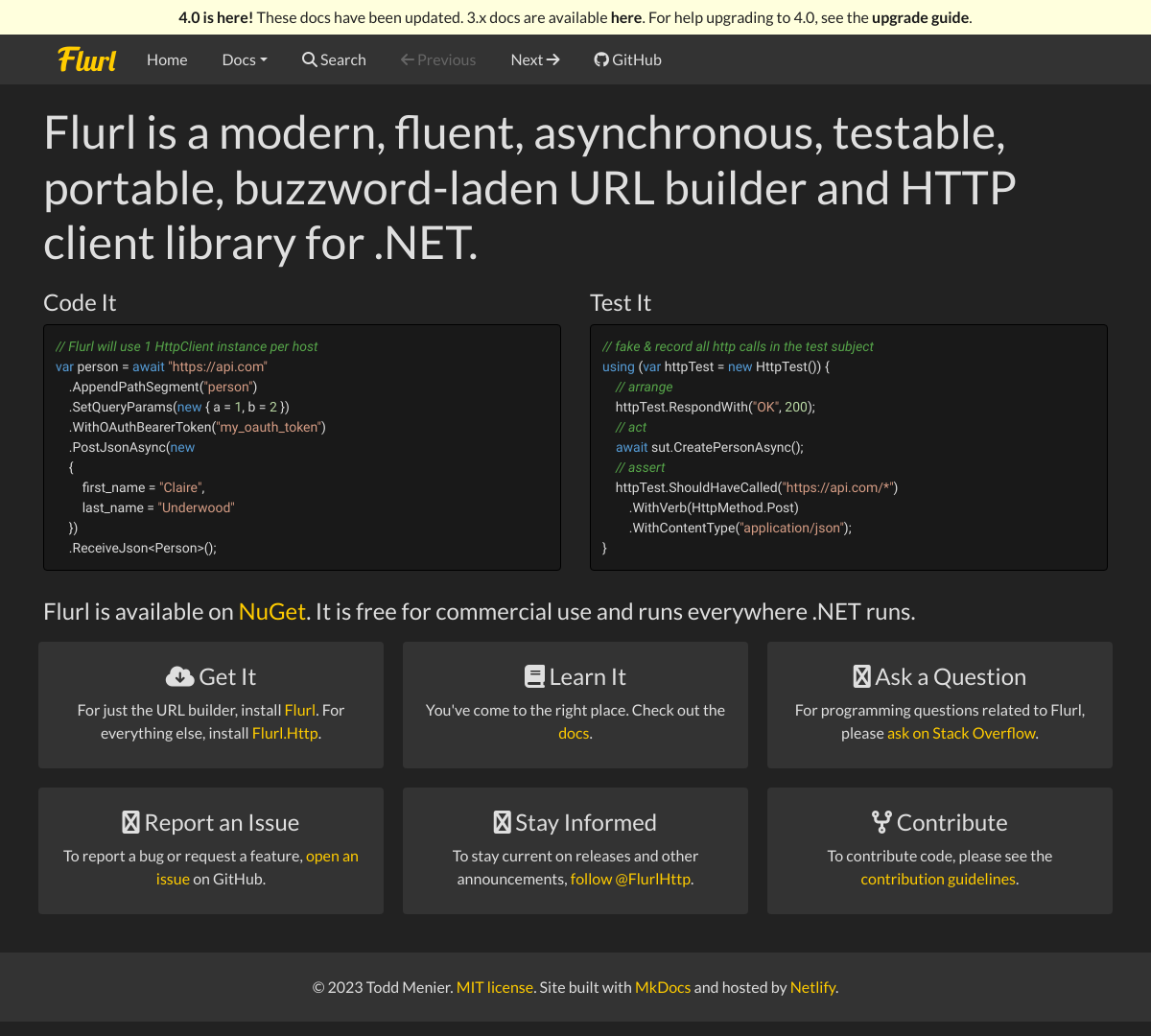Click the book icon by Learn It
This screenshot has width=1151, height=1036.
[534, 676]
